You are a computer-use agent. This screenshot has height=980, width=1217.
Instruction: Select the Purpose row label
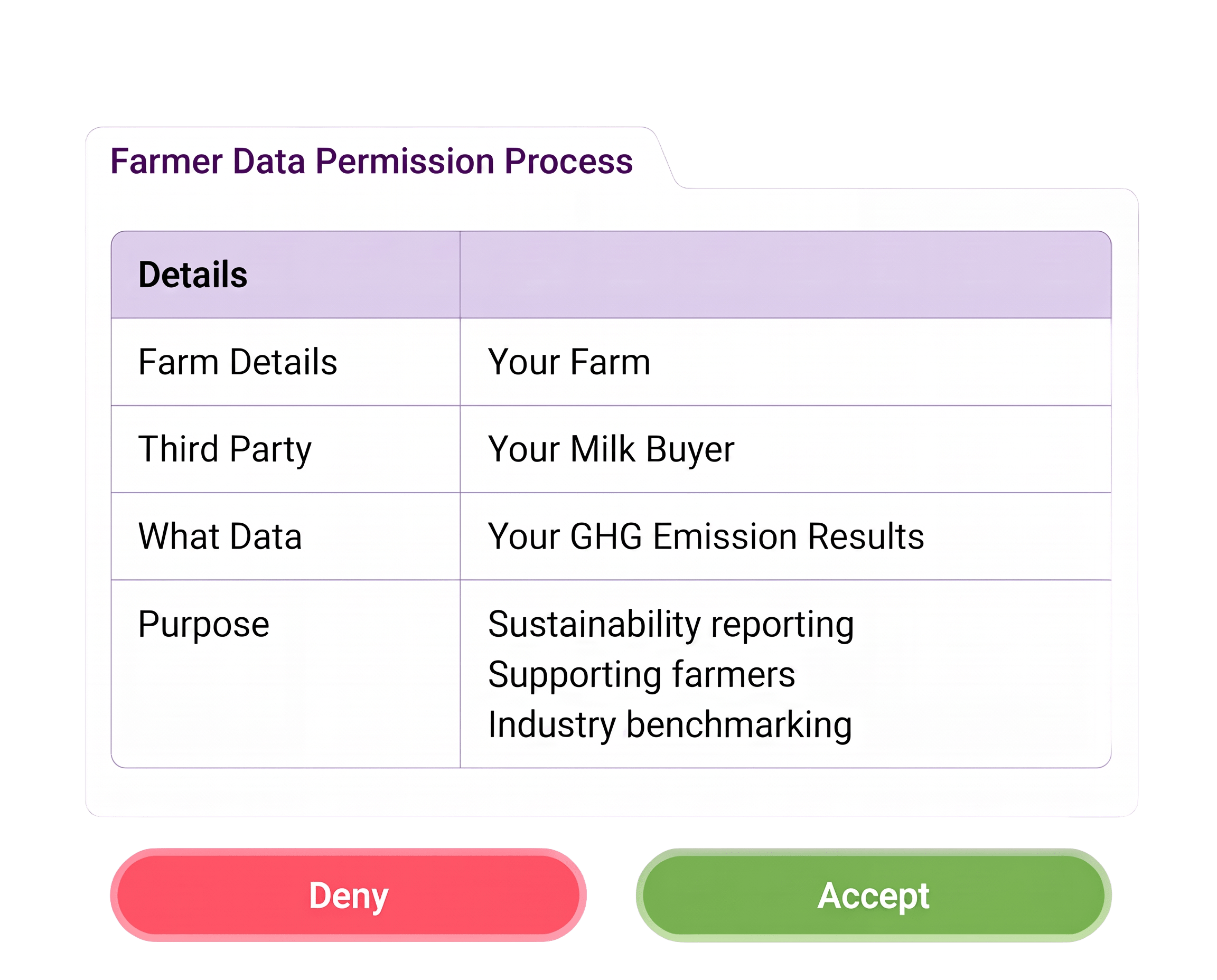(x=204, y=624)
